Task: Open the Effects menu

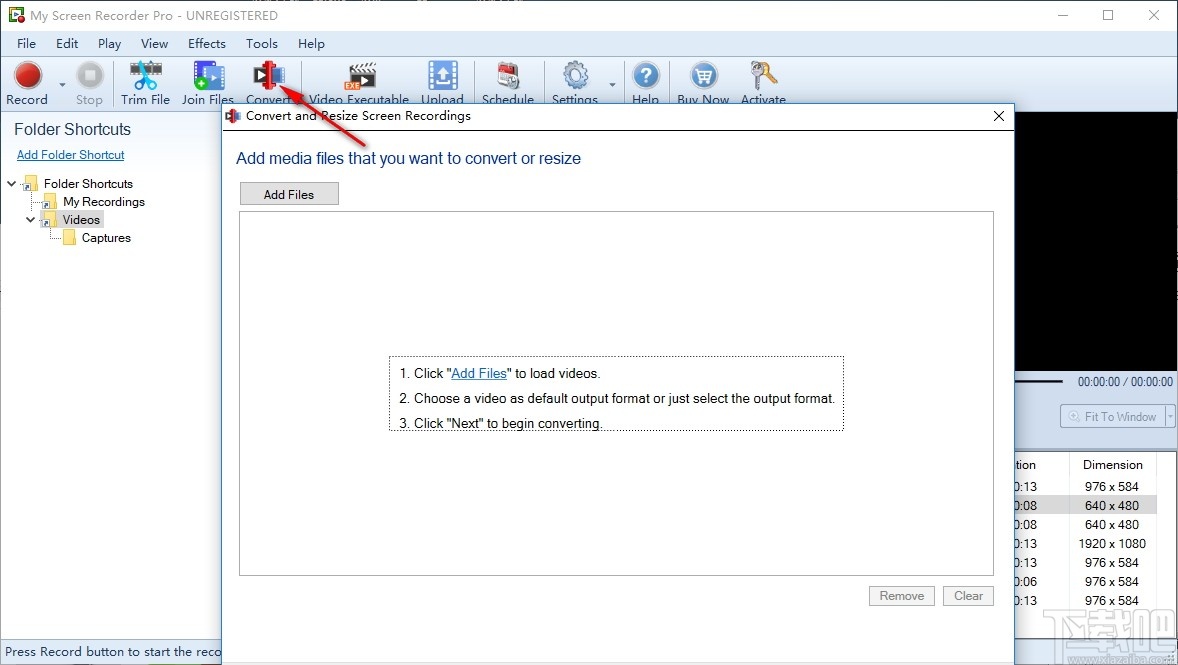Action: 207,44
